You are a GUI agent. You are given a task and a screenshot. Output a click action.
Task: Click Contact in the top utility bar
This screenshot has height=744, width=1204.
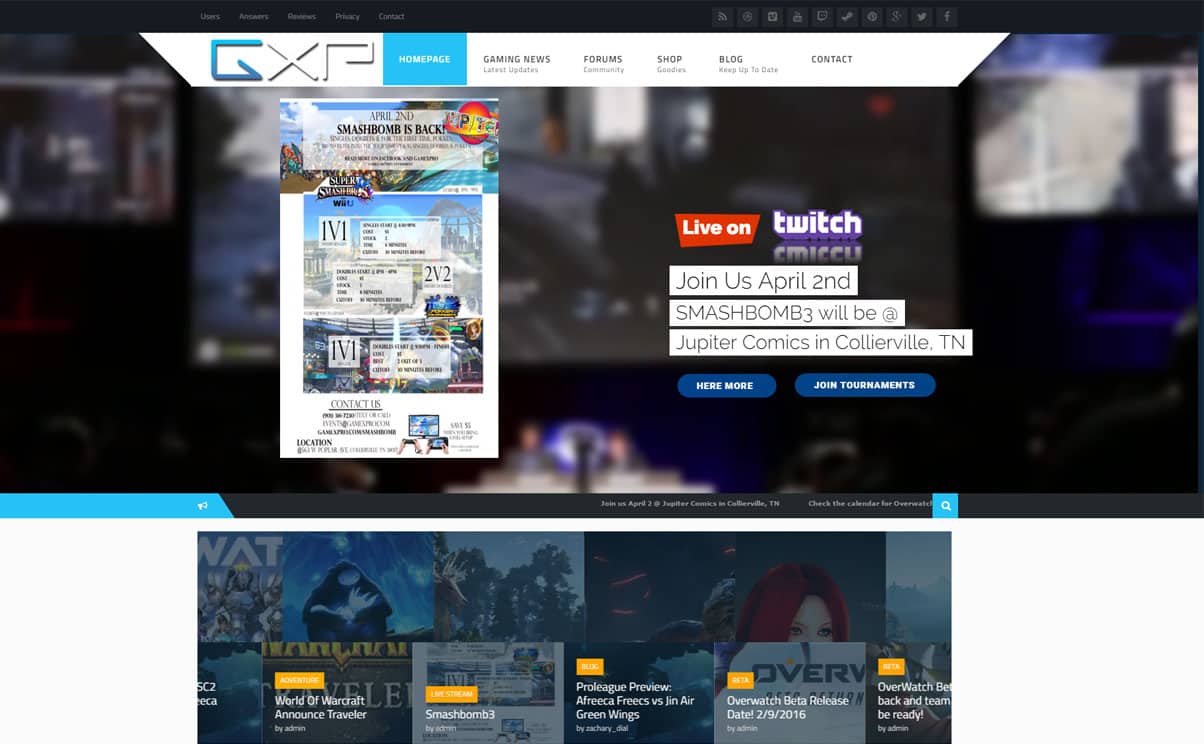point(392,16)
